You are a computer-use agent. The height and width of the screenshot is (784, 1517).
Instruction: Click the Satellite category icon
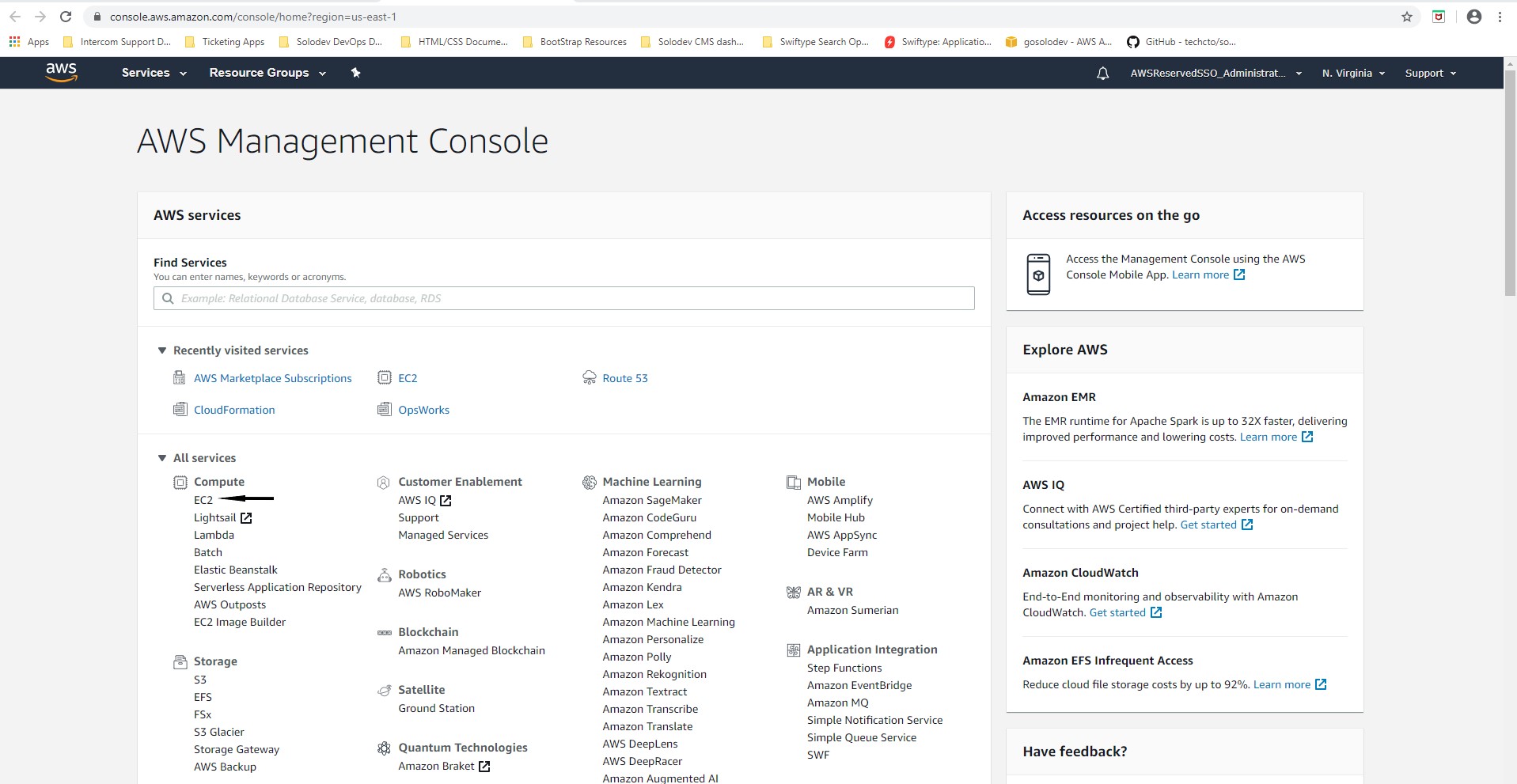point(385,690)
